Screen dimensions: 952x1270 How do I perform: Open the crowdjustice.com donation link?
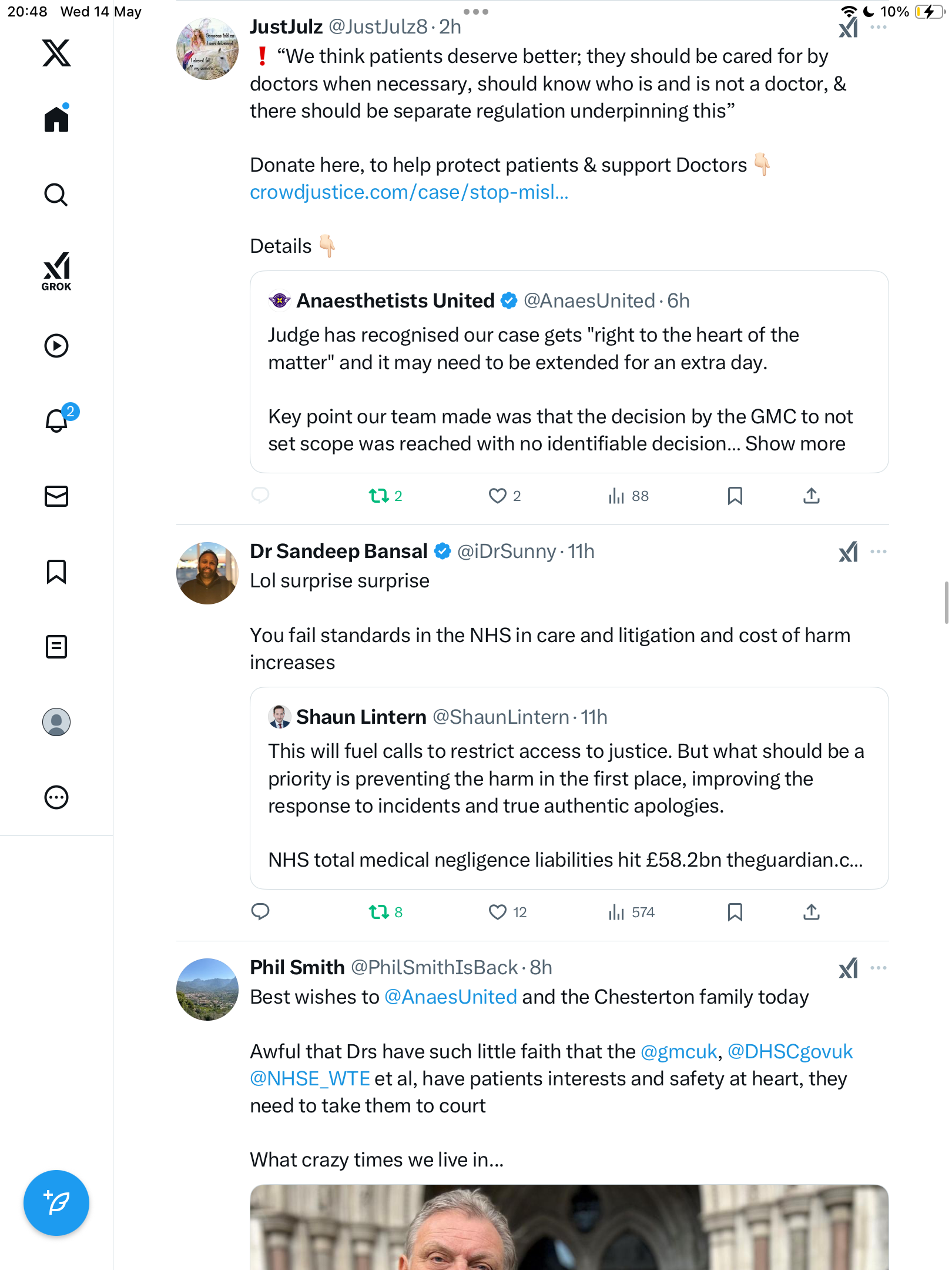(409, 192)
